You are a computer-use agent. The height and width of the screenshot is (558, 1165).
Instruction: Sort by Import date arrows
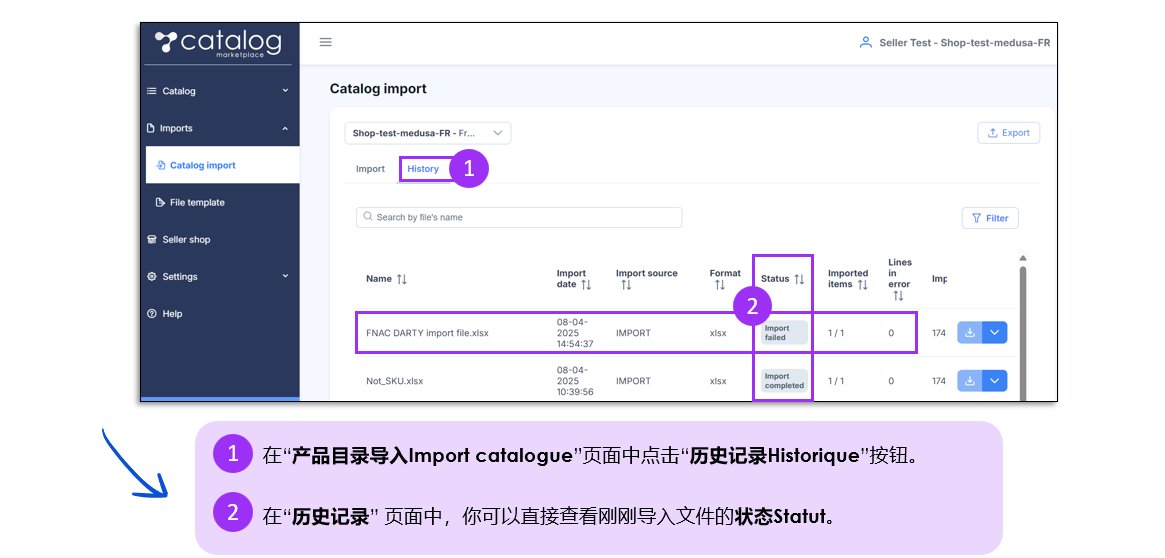tap(586, 285)
